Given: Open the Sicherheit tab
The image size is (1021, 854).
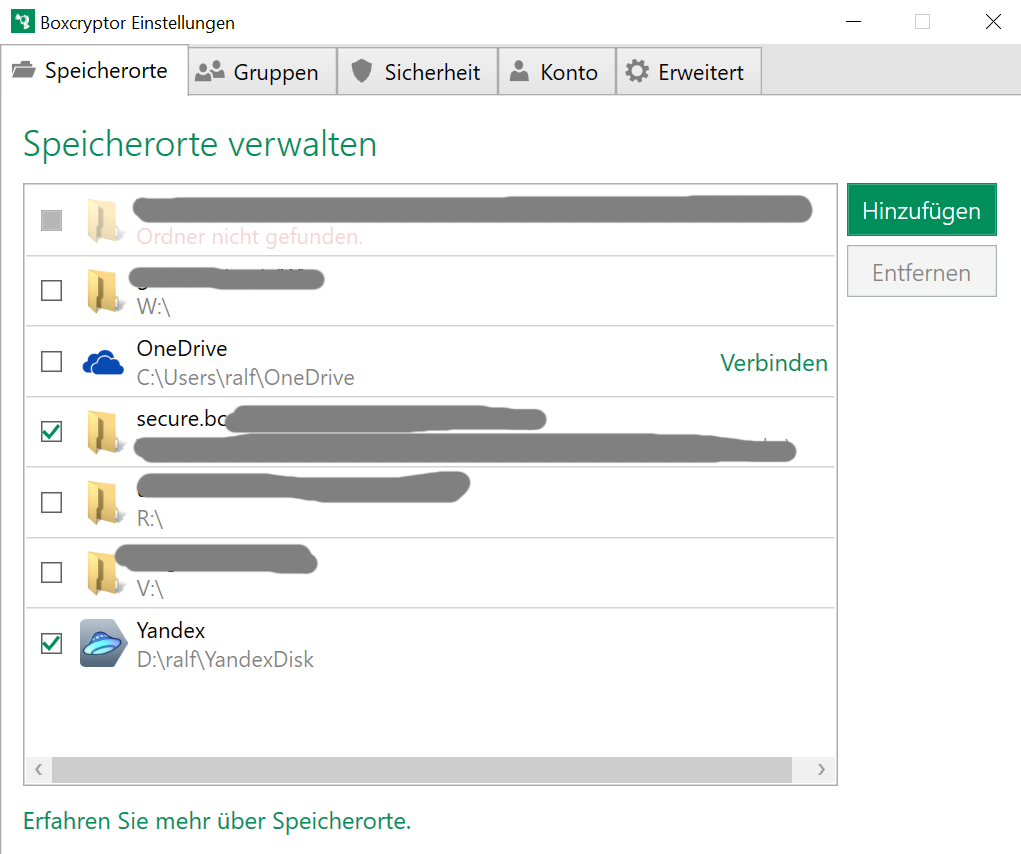Looking at the screenshot, I should [417, 72].
